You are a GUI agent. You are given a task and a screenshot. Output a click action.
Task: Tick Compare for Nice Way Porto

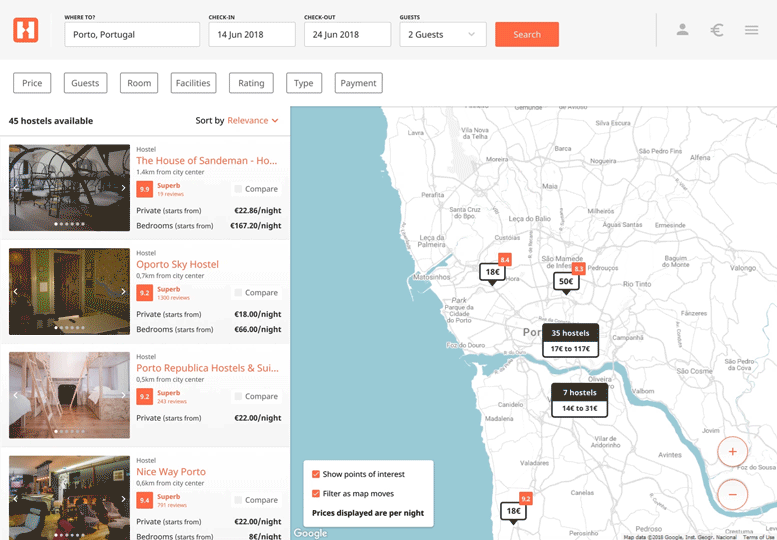coord(238,500)
